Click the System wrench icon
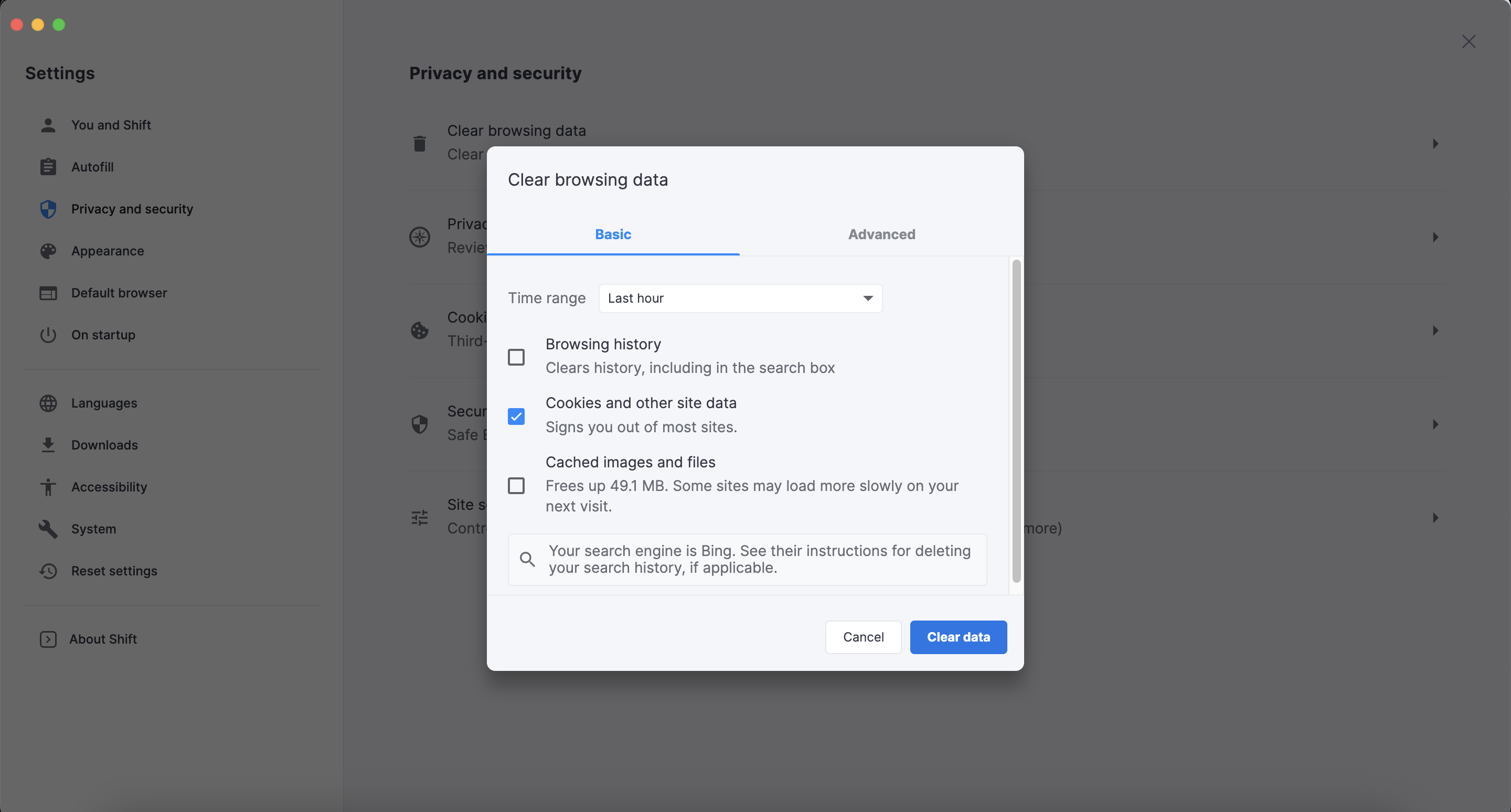Viewport: 1511px width, 812px height. [x=48, y=529]
